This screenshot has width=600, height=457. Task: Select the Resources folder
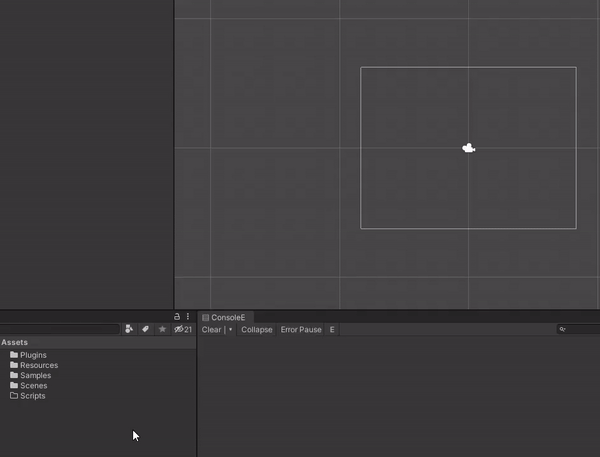tap(39, 365)
